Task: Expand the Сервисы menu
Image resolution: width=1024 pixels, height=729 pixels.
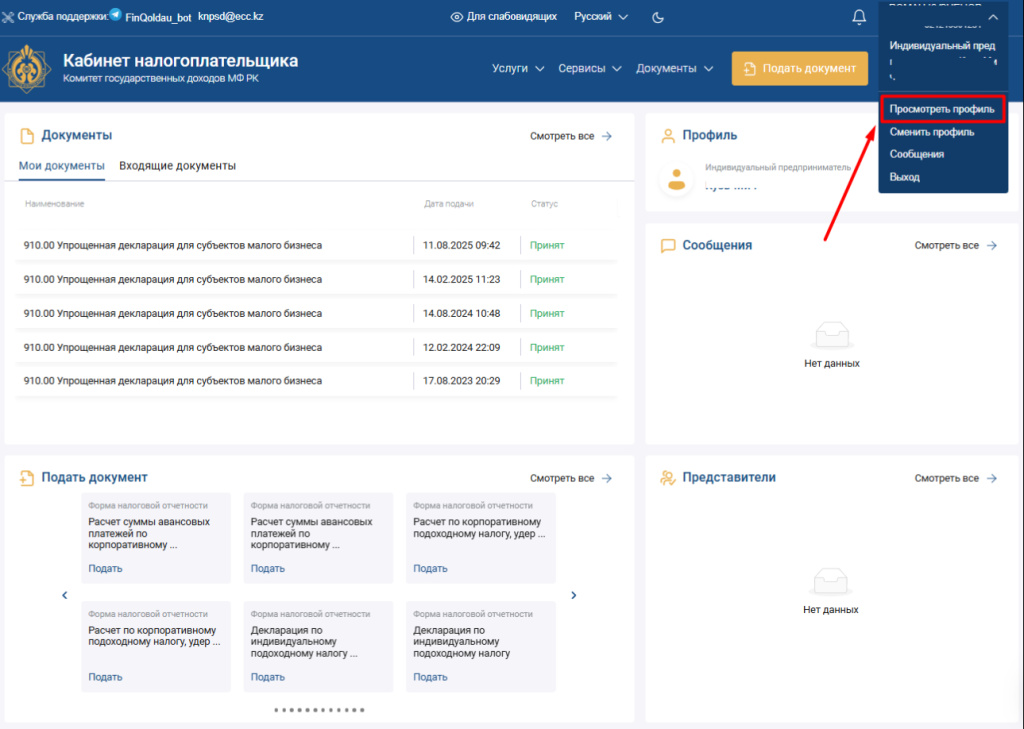Action: (590, 68)
